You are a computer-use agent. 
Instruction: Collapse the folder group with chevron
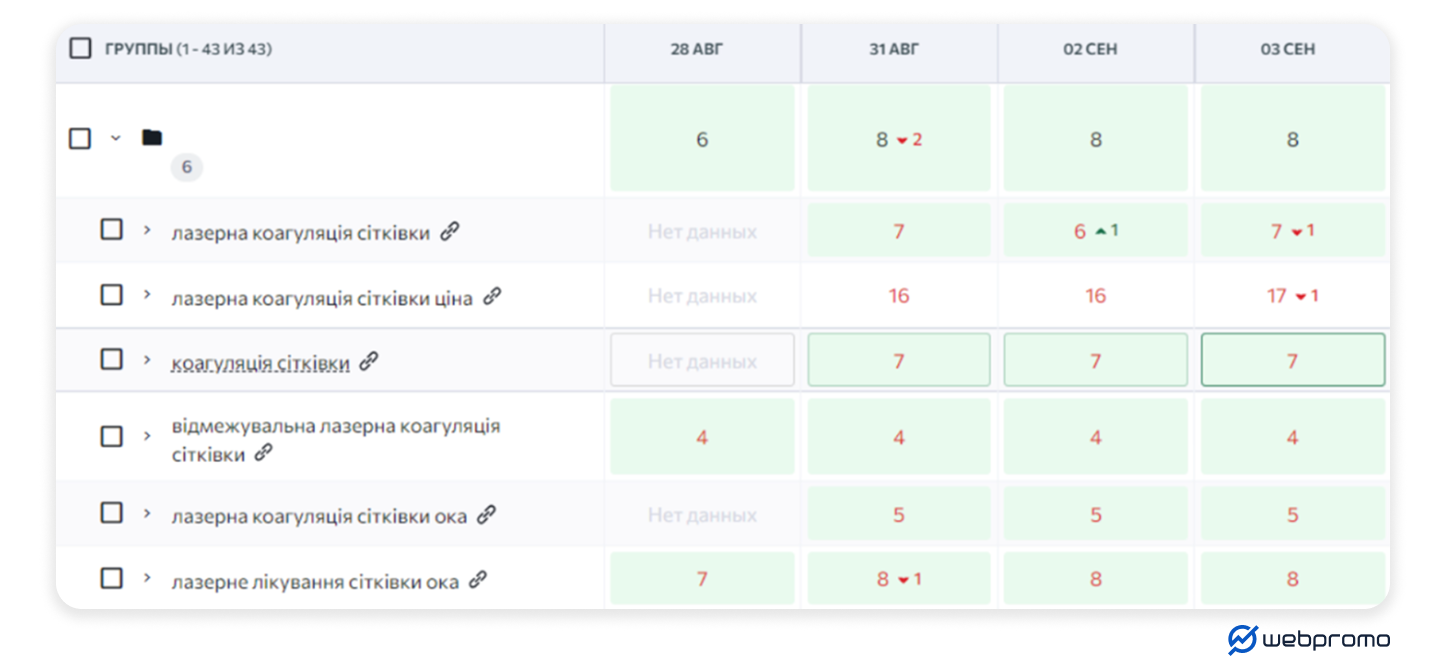[x=115, y=138]
